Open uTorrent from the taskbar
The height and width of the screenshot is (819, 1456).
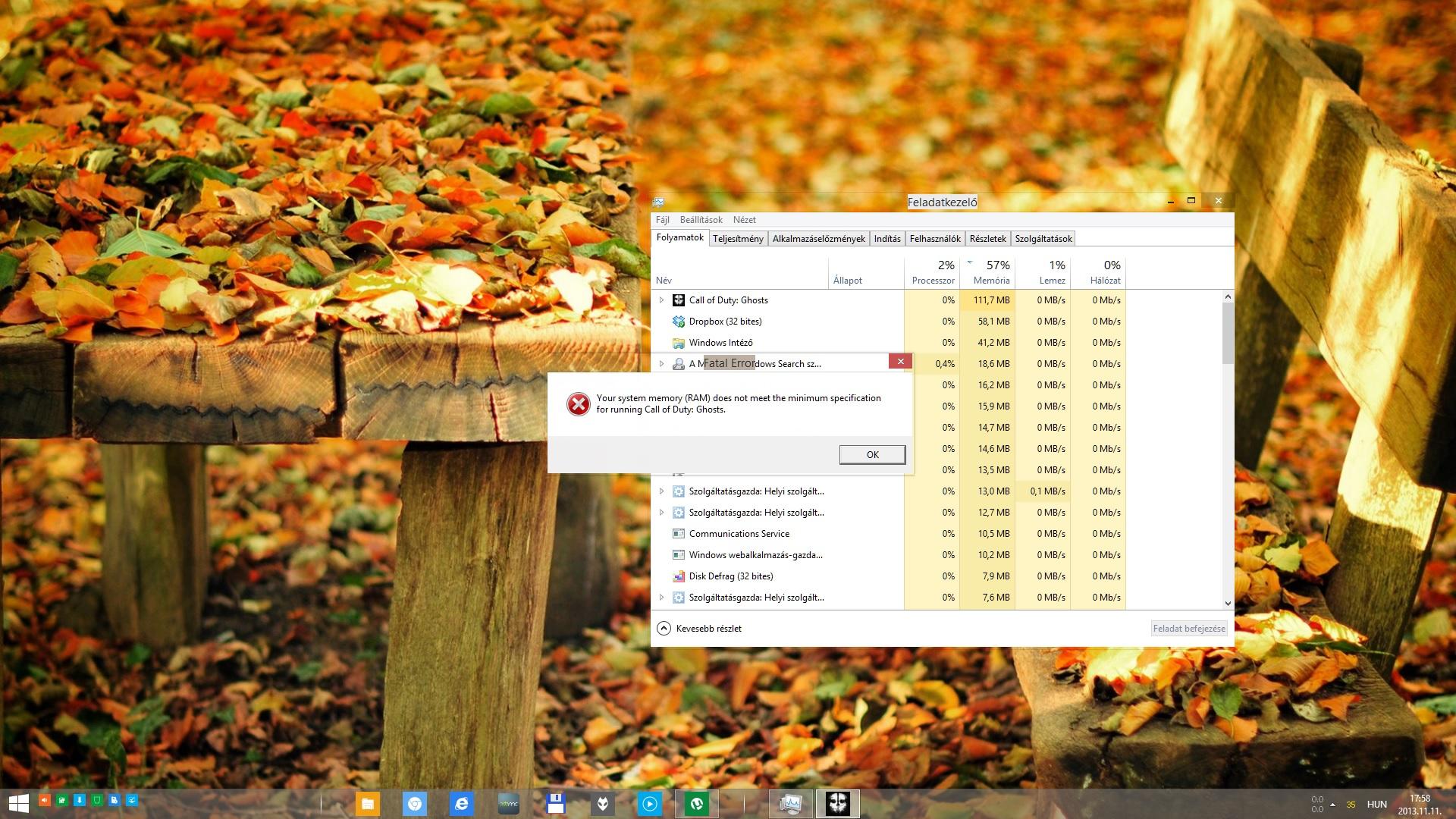pos(697,804)
